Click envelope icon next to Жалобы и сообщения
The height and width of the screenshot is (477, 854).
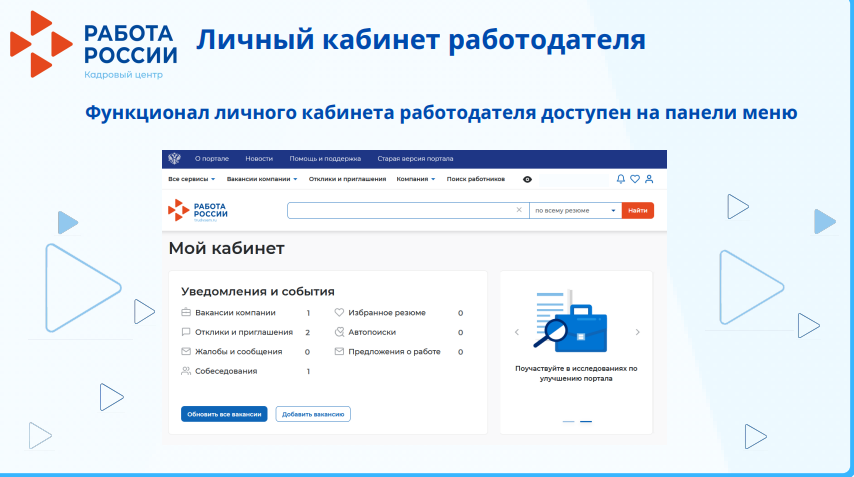pos(186,351)
